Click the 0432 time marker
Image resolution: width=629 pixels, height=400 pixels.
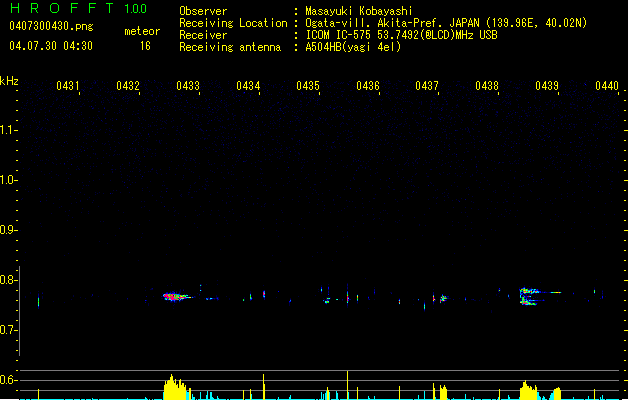click(x=128, y=85)
